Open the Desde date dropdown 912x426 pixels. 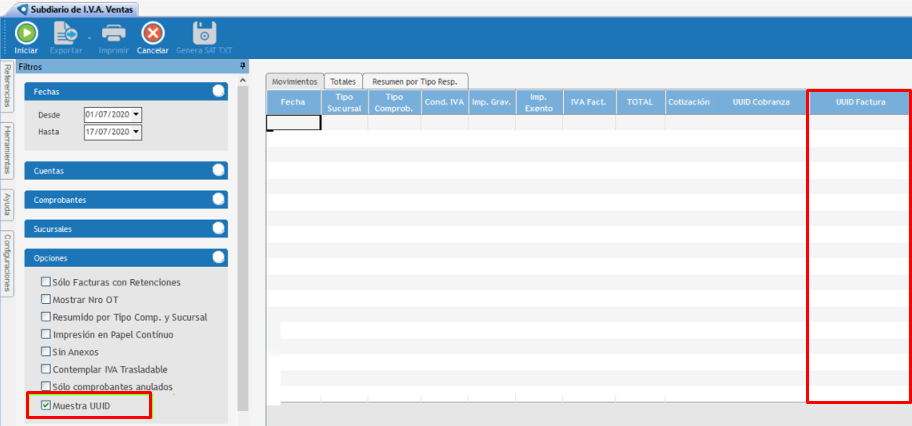136,115
